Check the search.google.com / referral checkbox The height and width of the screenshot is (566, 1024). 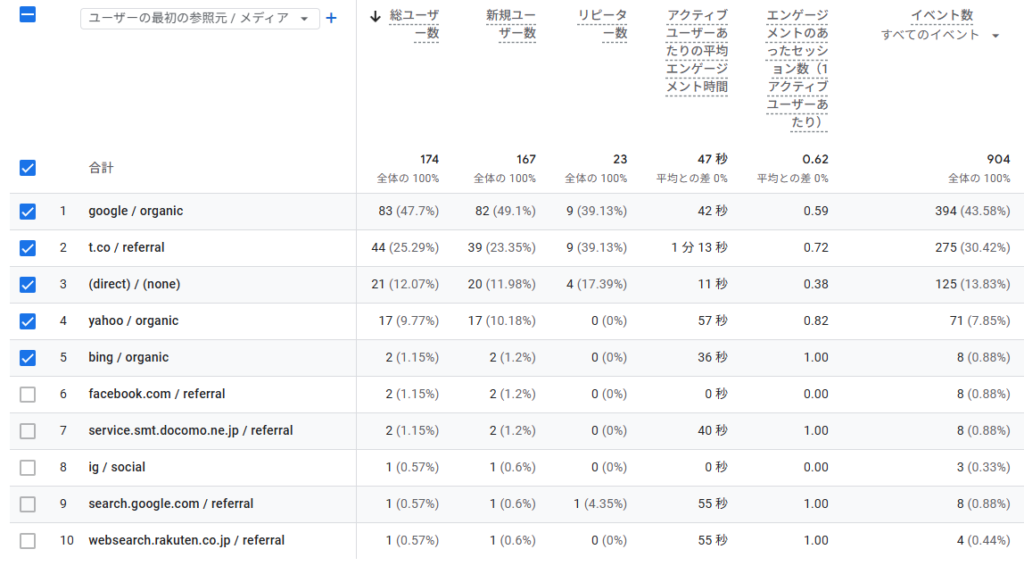[x=27, y=504]
